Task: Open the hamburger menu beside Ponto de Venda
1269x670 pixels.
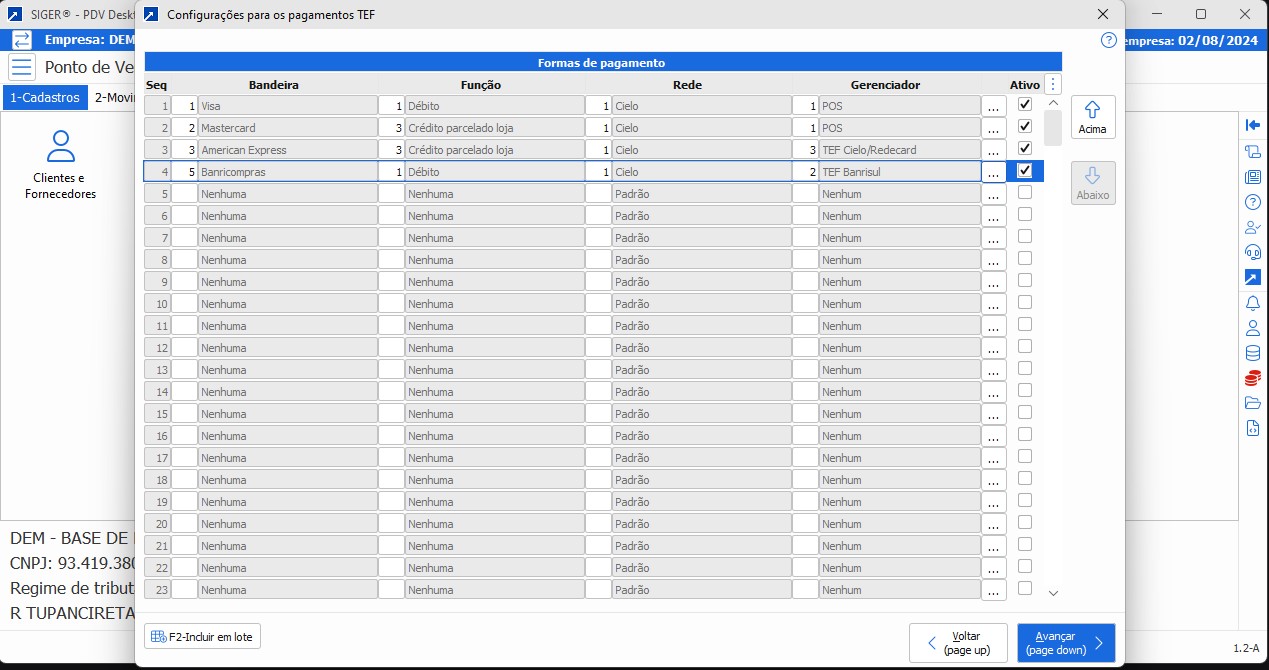Action: (x=22, y=68)
